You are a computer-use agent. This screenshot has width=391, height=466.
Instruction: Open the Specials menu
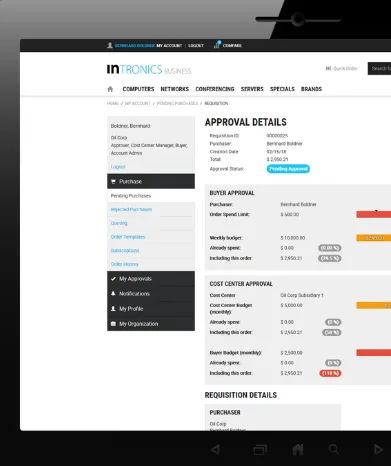(x=282, y=89)
